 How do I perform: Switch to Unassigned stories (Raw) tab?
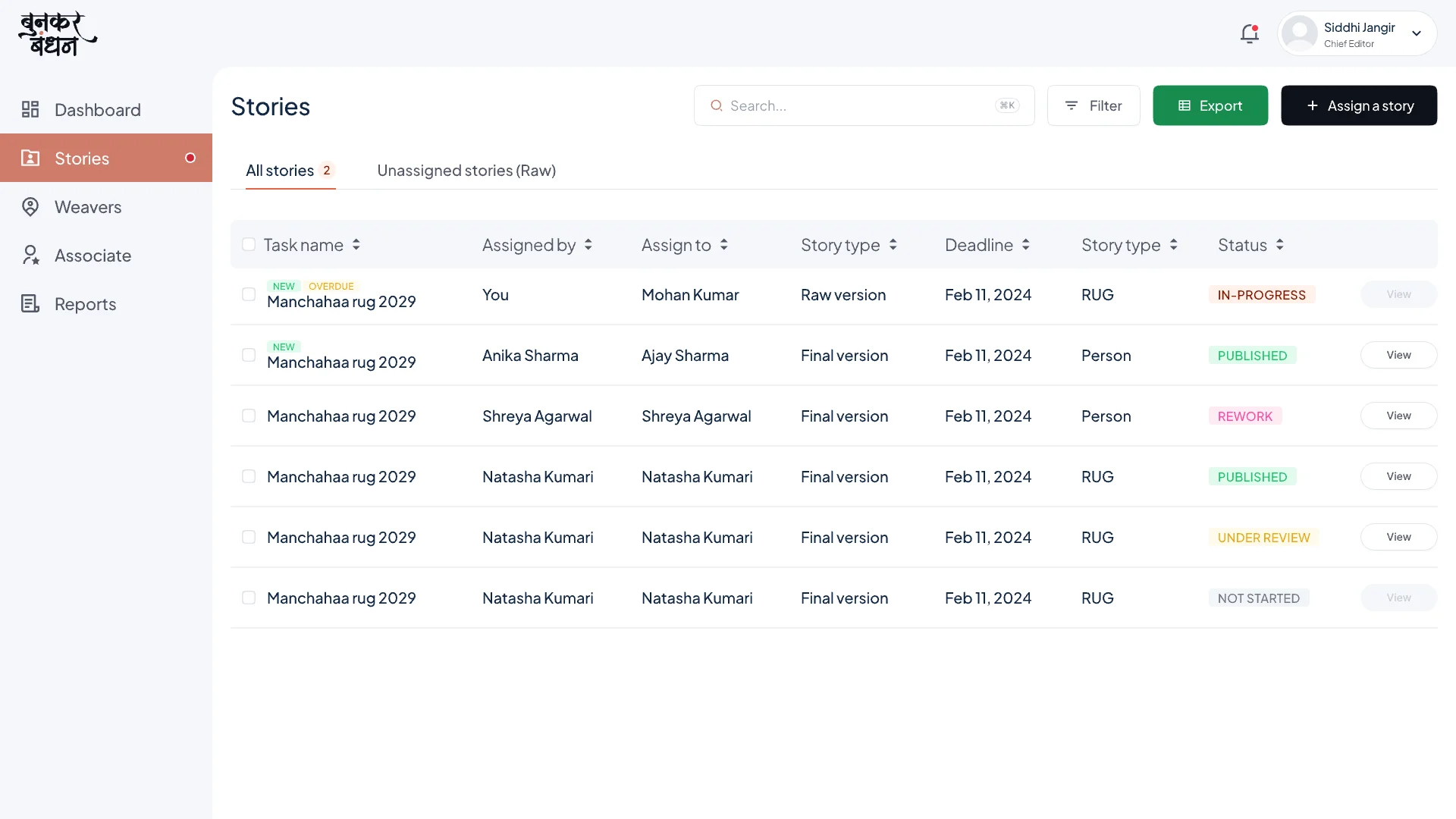[466, 171]
